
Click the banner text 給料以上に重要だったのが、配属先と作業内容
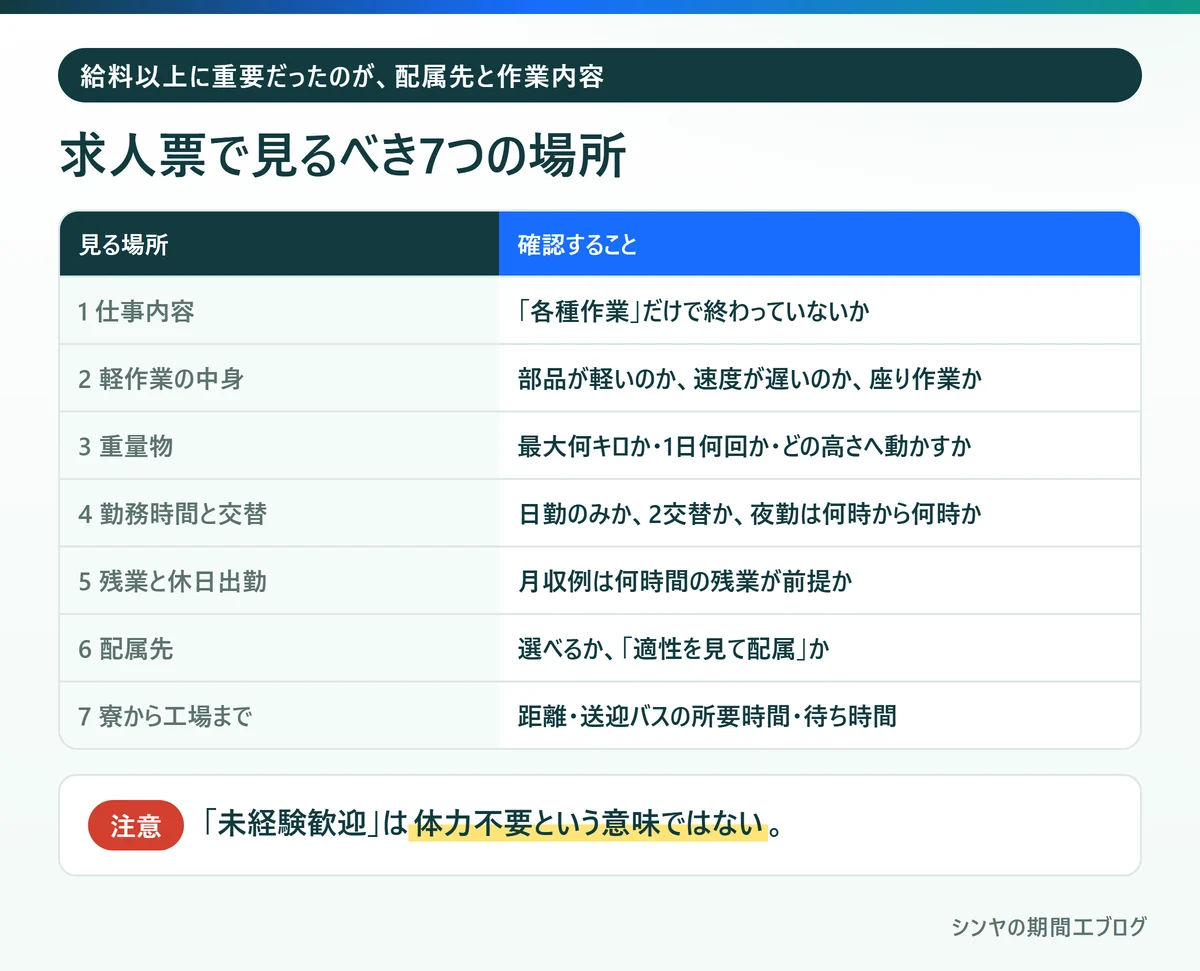(342, 76)
